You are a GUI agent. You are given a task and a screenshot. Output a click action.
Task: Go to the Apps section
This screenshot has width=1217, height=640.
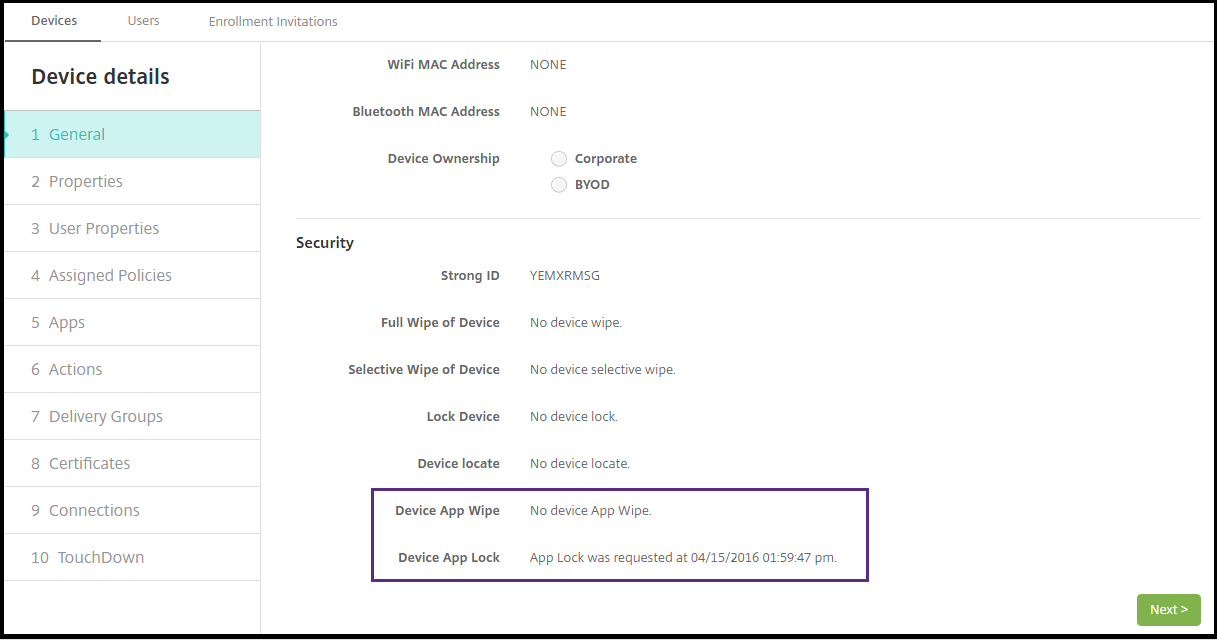tap(67, 323)
